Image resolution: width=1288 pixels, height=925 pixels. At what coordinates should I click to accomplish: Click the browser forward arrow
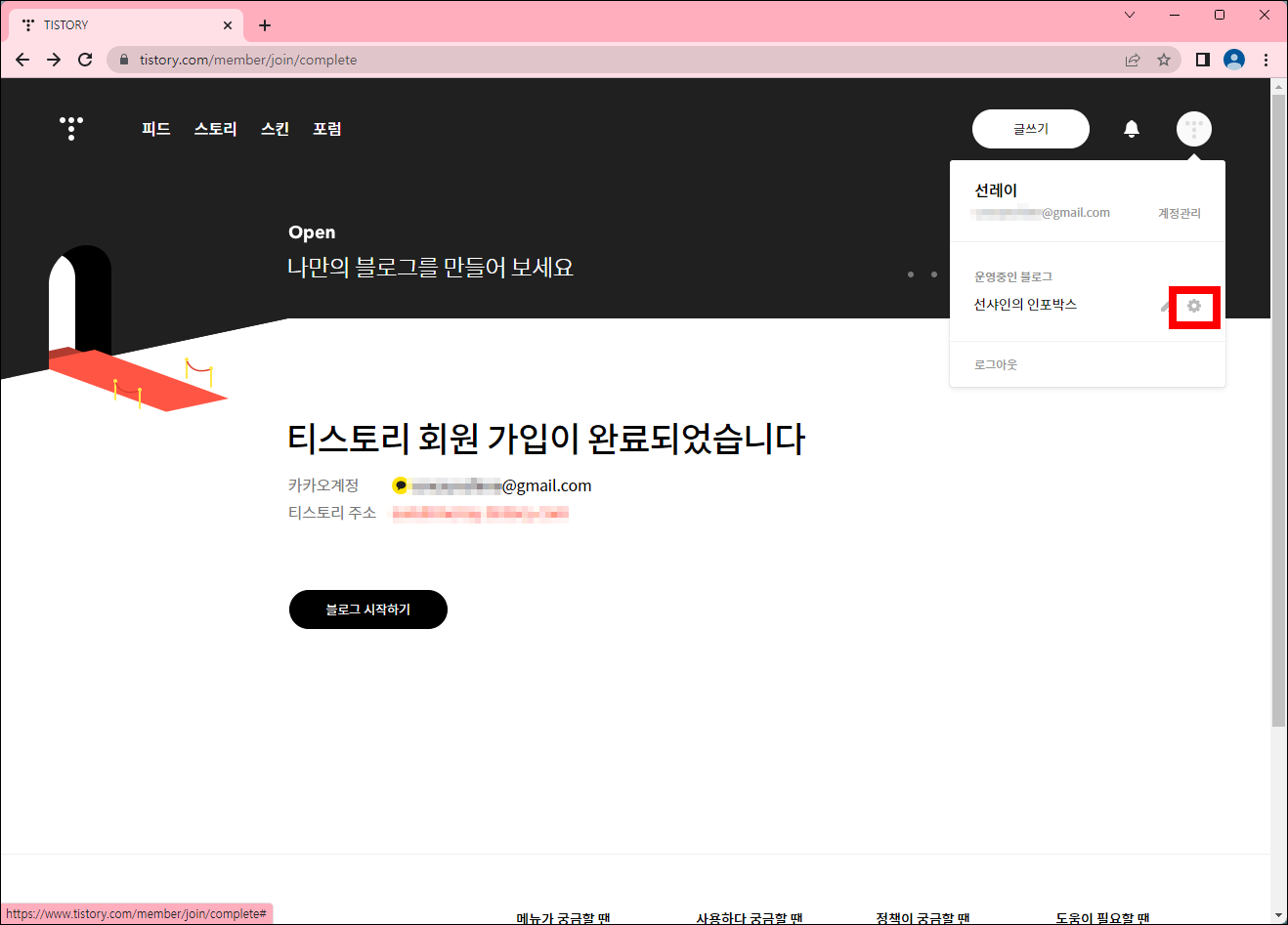tap(54, 60)
